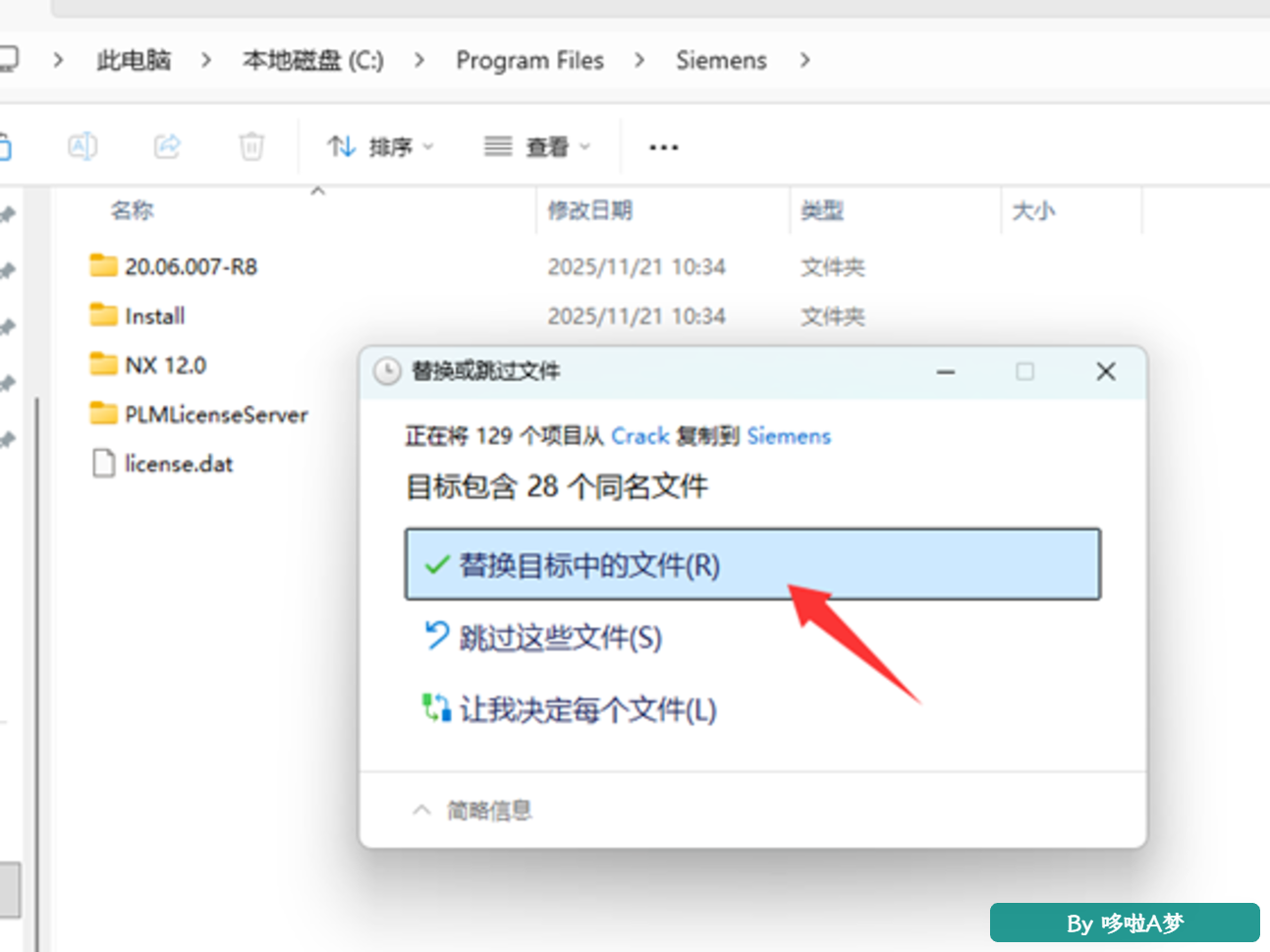This screenshot has width=1270, height=952.
Task: Click the Siemens destination link in dialog
Action: point(789,436)
